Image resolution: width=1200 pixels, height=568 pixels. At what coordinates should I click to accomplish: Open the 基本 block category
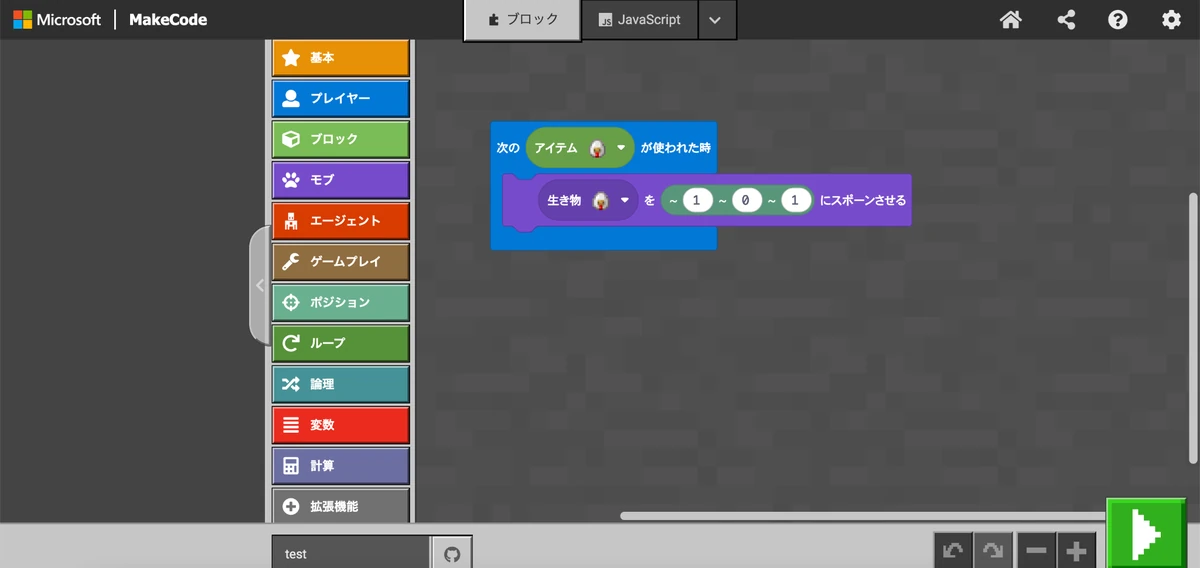340,58
